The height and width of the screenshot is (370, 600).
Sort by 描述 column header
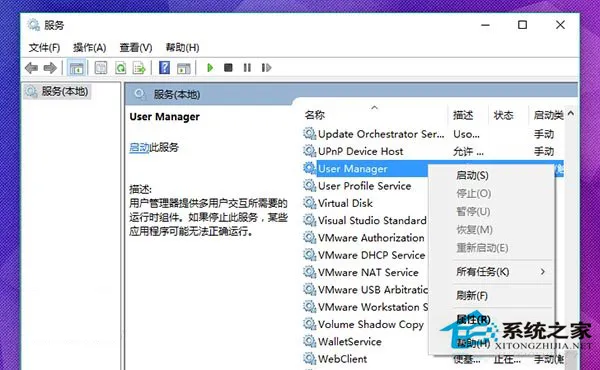463,115
